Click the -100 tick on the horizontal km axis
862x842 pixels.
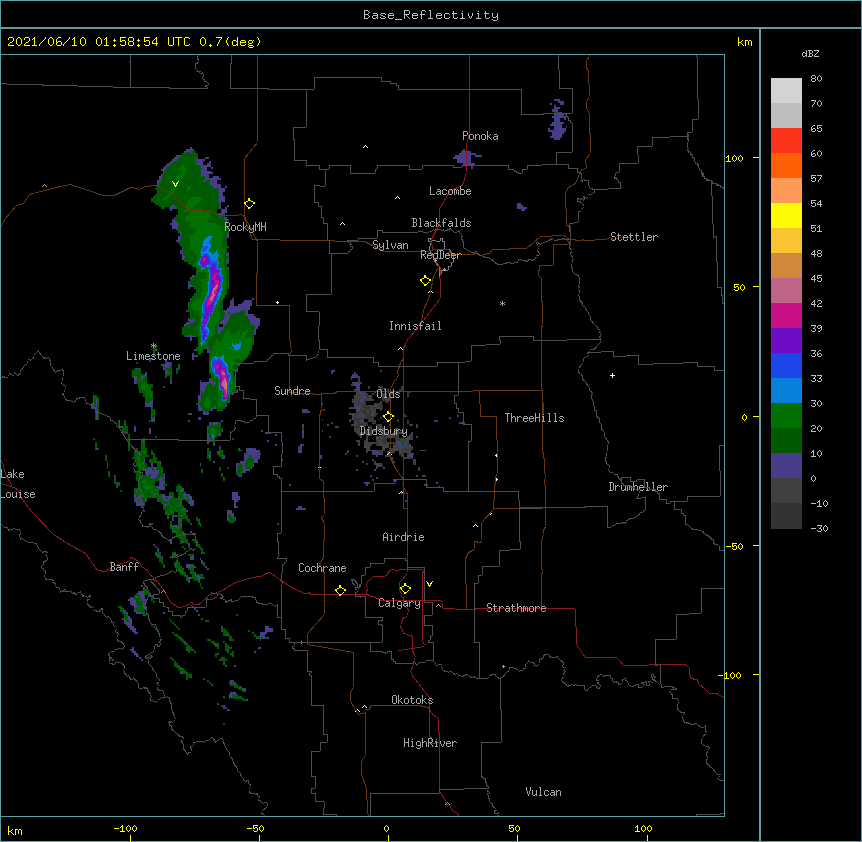coord(125,828)
